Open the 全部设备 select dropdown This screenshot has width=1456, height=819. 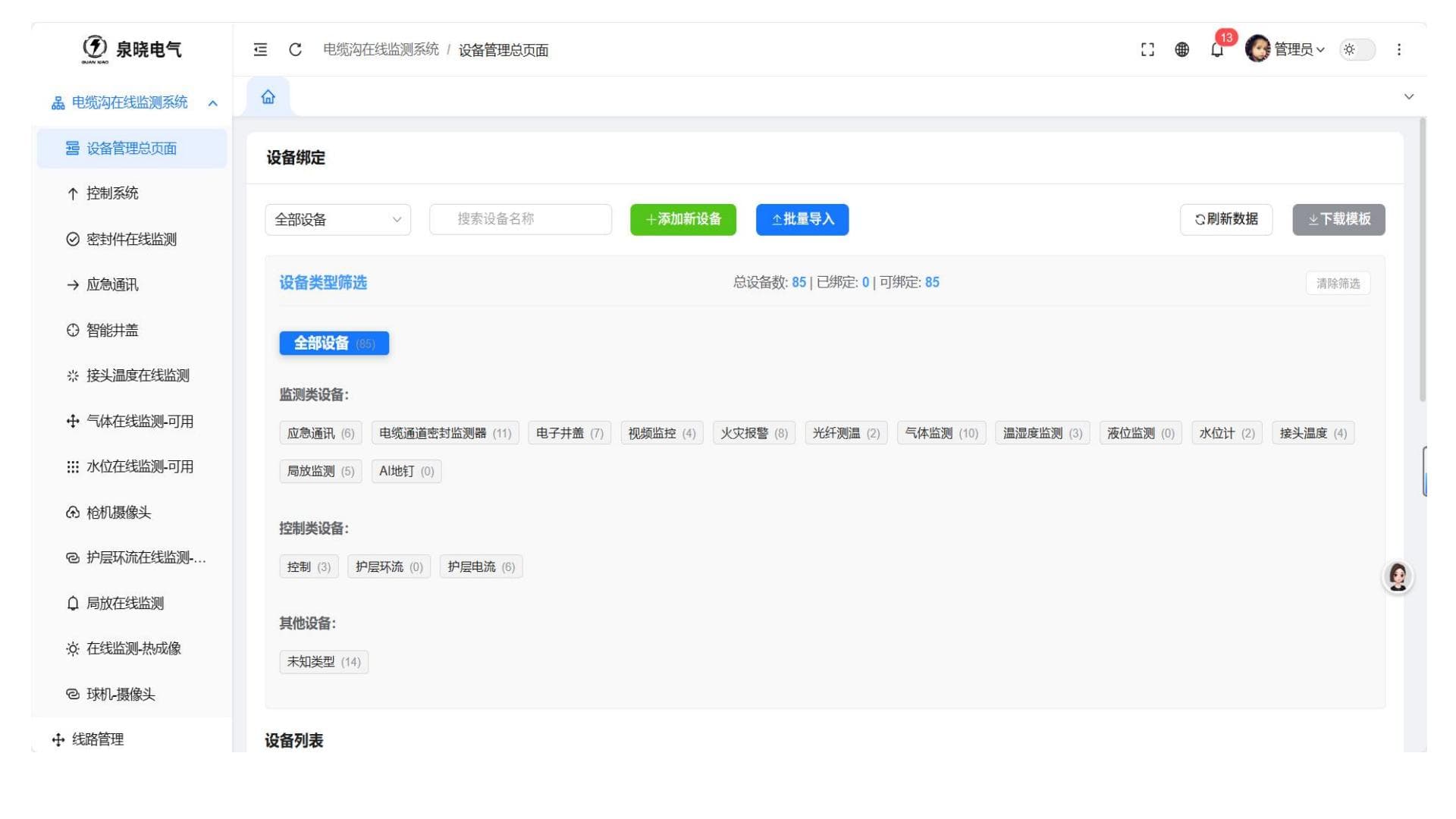point(337,219)
